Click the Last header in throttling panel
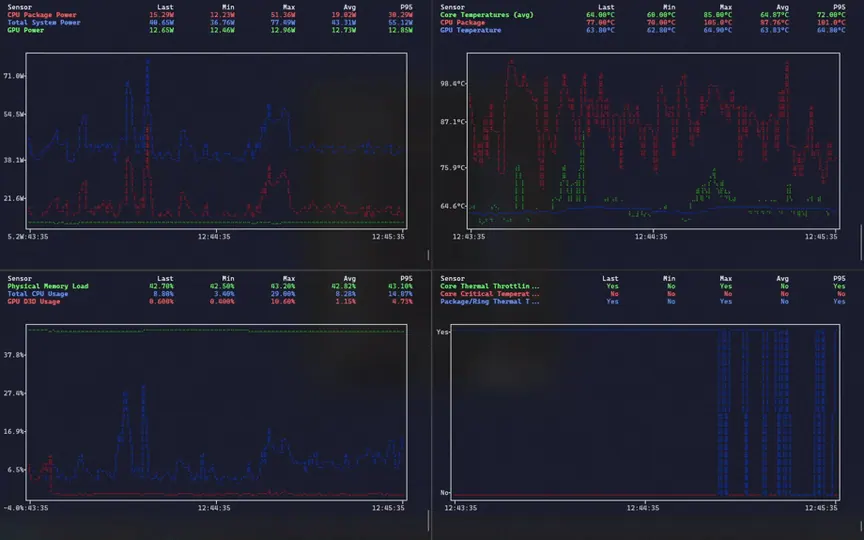Viewport: 864px width, 540px height. 610,278
